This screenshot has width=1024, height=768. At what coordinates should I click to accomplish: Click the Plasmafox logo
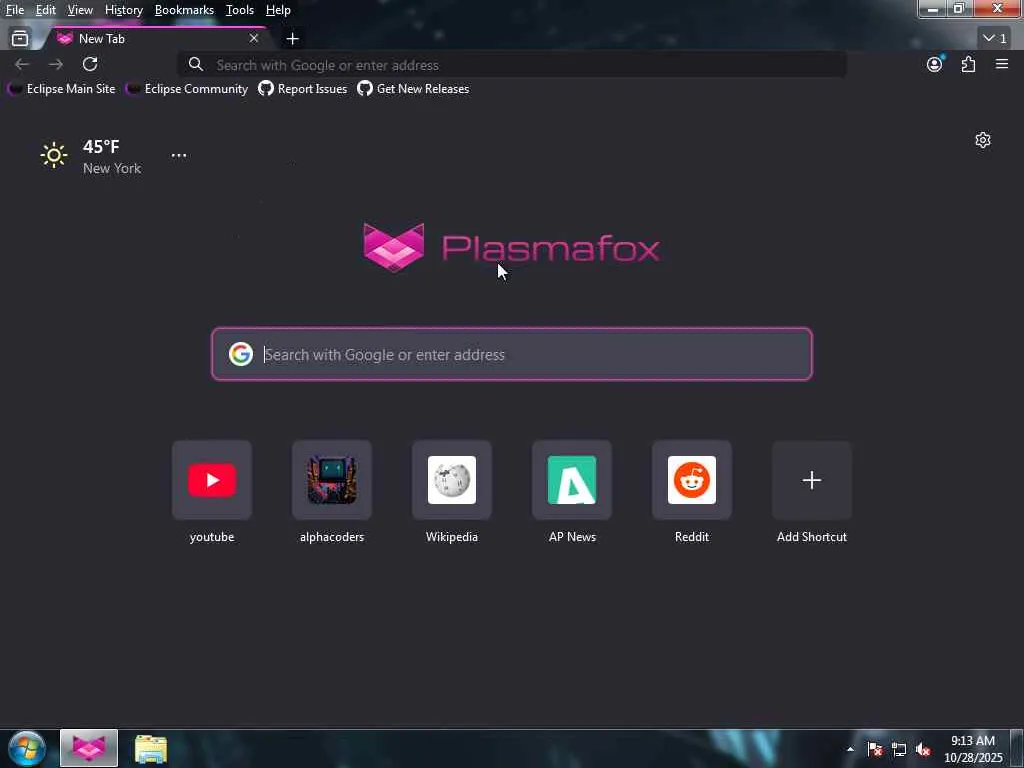pyautogui.click(x=511, y=248)
